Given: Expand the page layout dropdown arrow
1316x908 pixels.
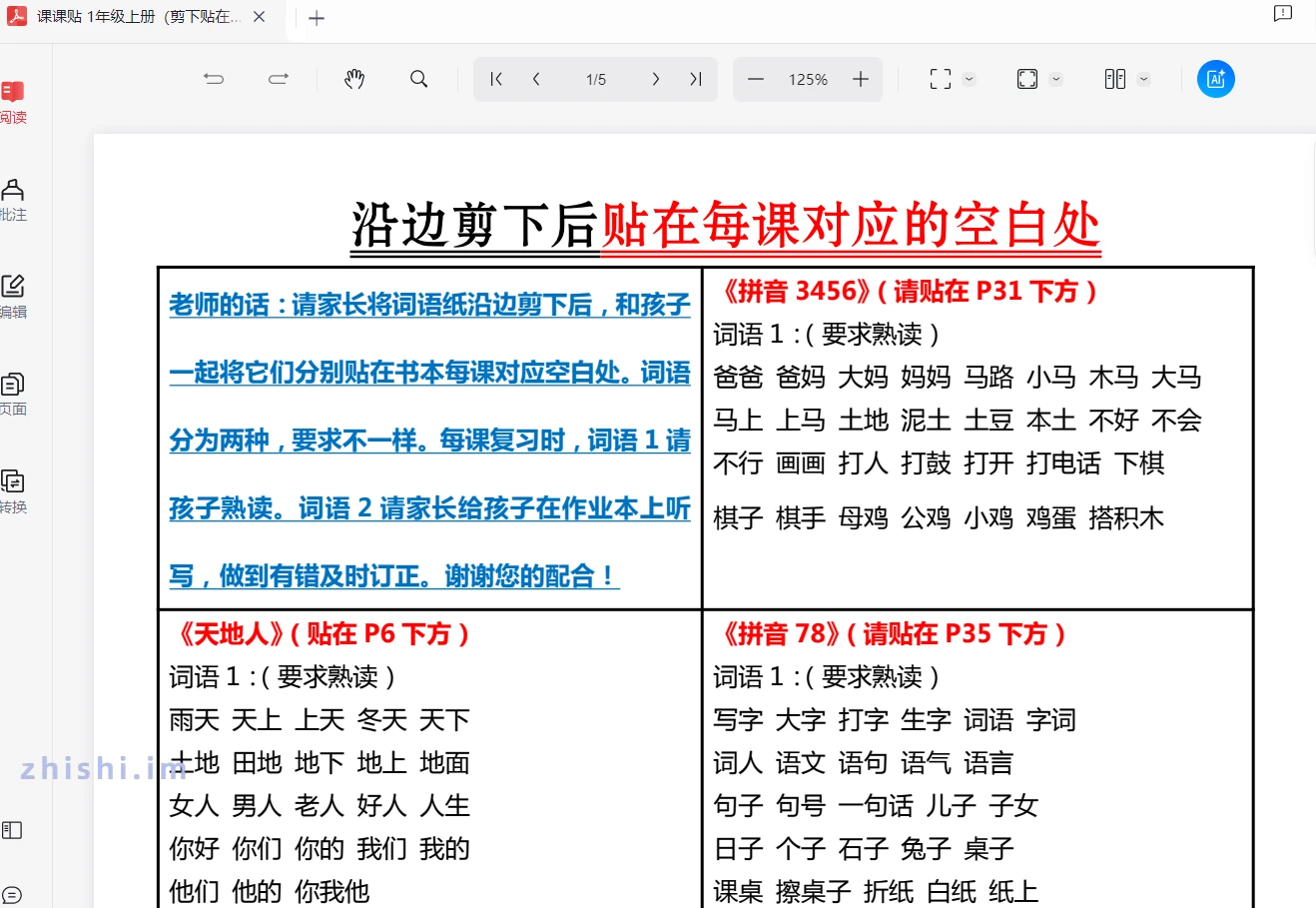Looking at the screenshot, I should [1144, 80].
